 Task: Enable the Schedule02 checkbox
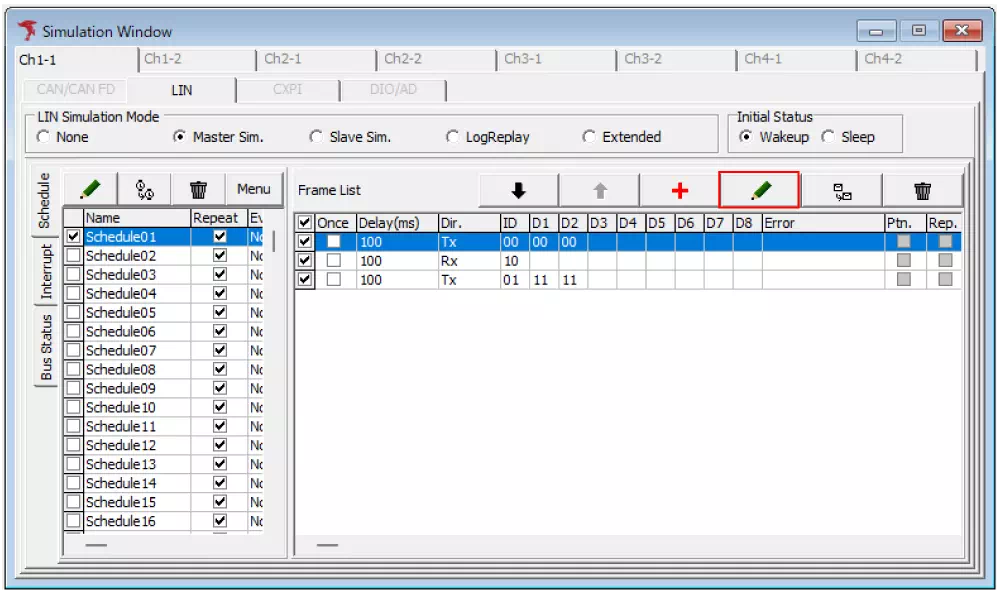coord(73,256)
